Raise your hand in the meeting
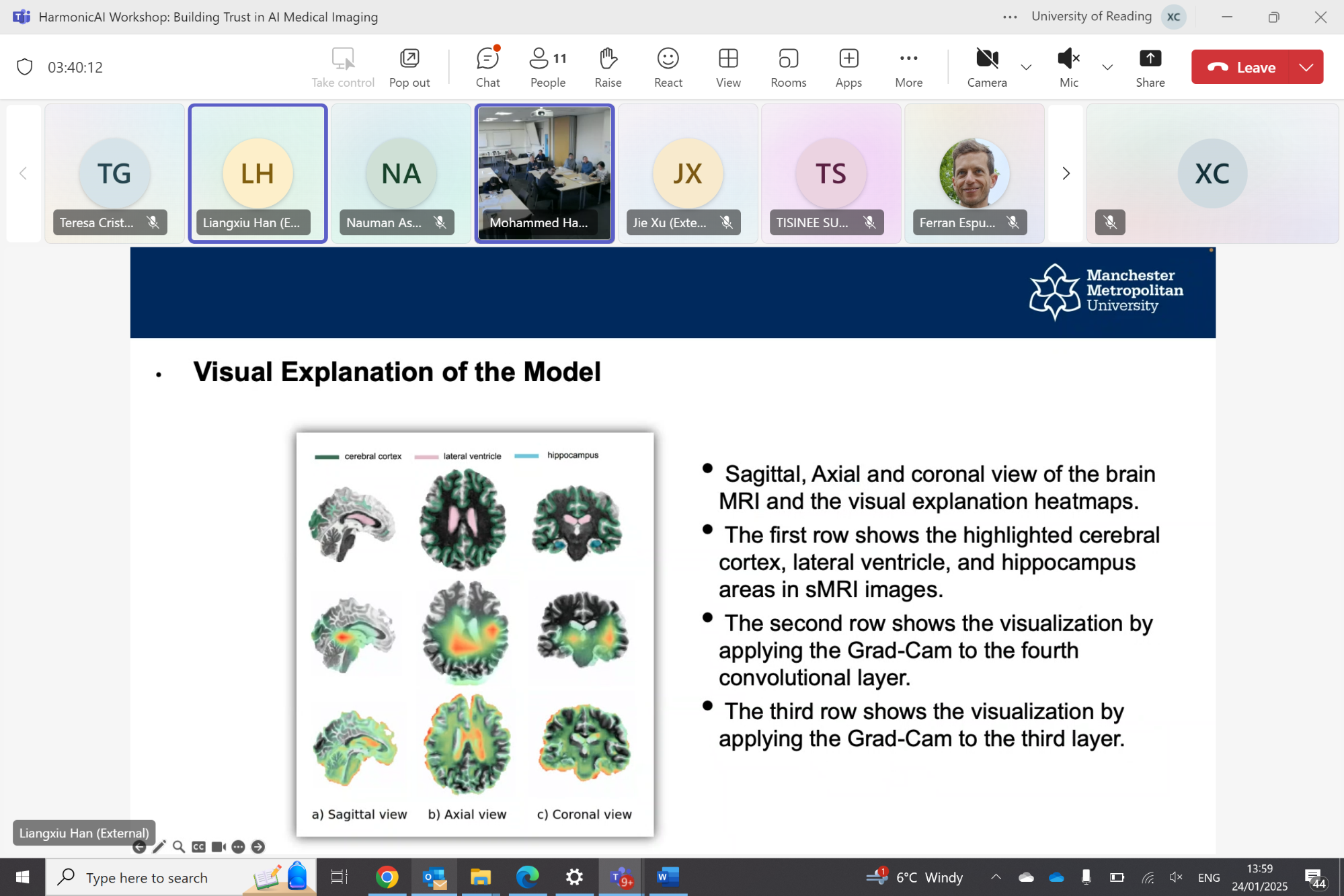Viewport: 1344px width, 896px height. pos(608,67)
